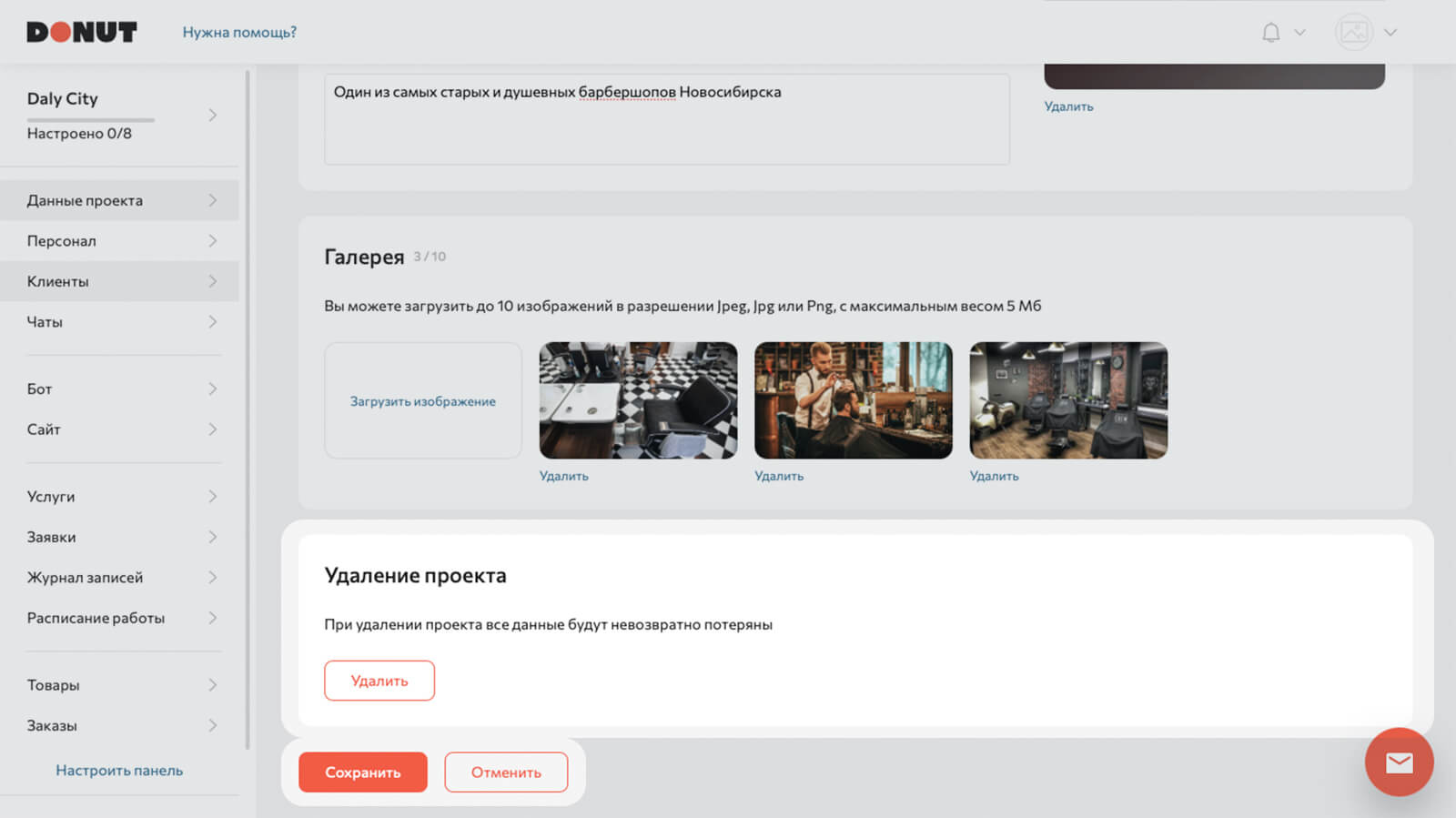Click the sidebar scrollbar
The width and height of the screenshot is (1456, 818).
pyautogui.click(x=248, y=409)
